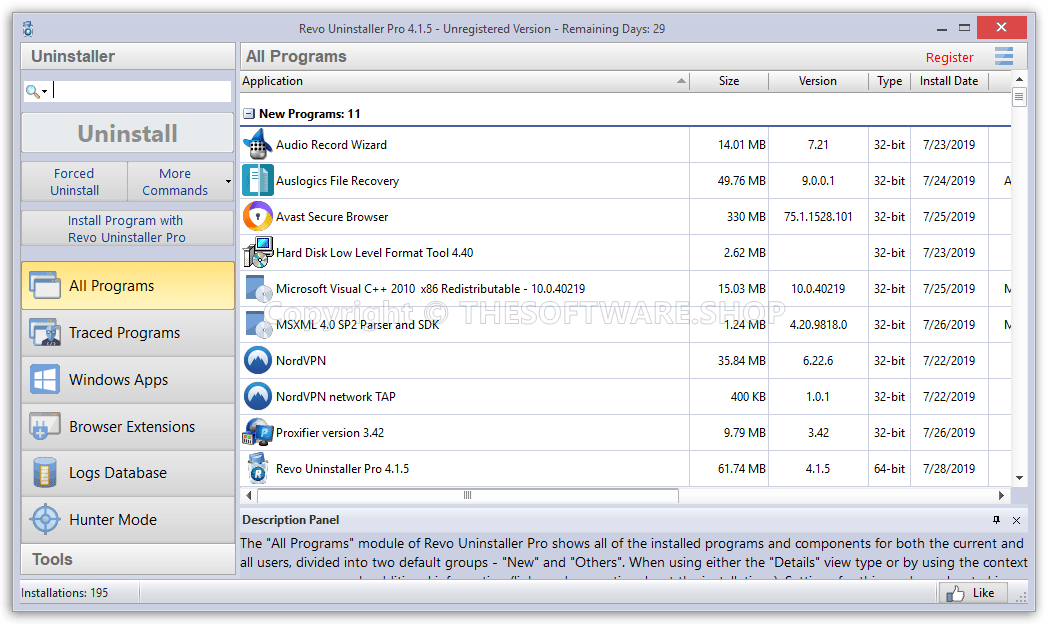Click the 75.1.1528.101 version cell
Viewport: 1048px width, 624px height.
[818, 216]
